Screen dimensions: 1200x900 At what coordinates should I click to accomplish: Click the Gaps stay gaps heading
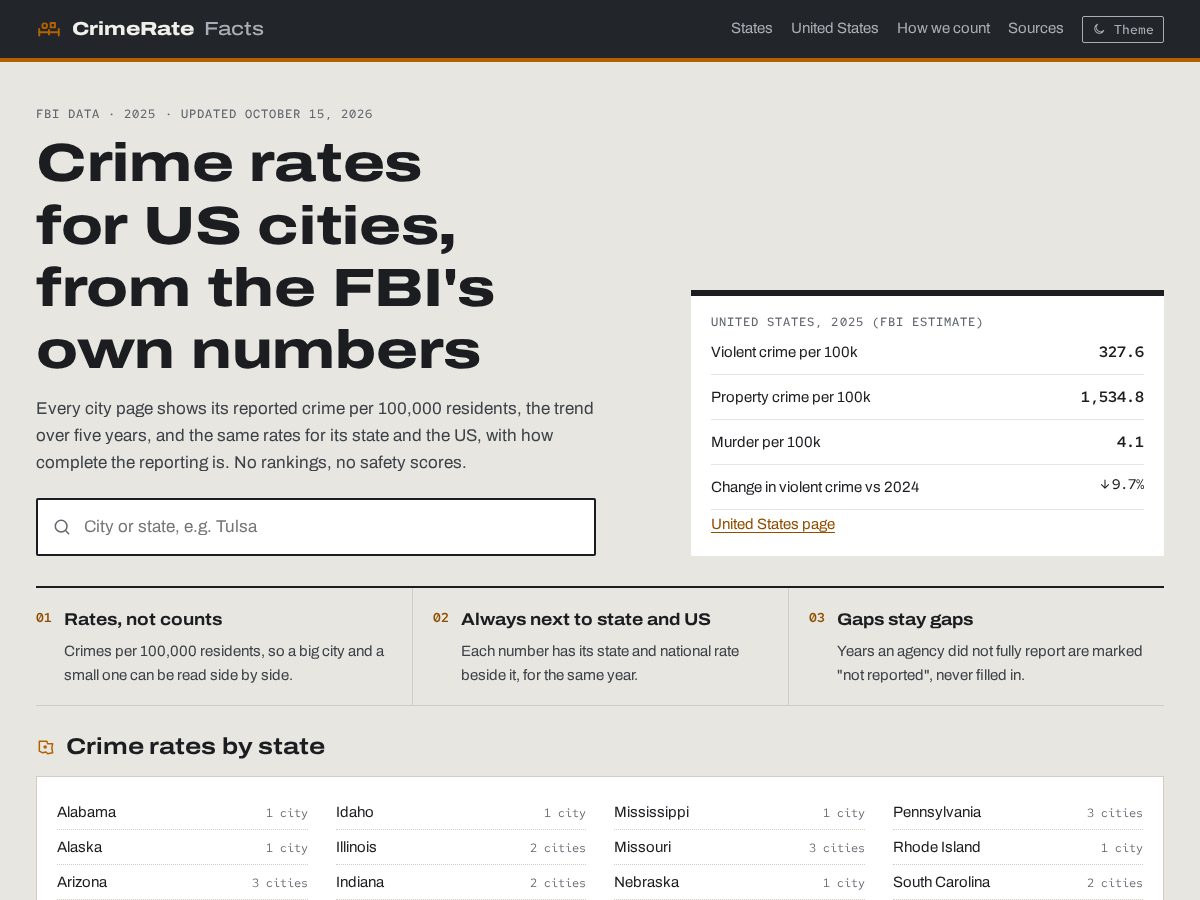pos(905,619)
